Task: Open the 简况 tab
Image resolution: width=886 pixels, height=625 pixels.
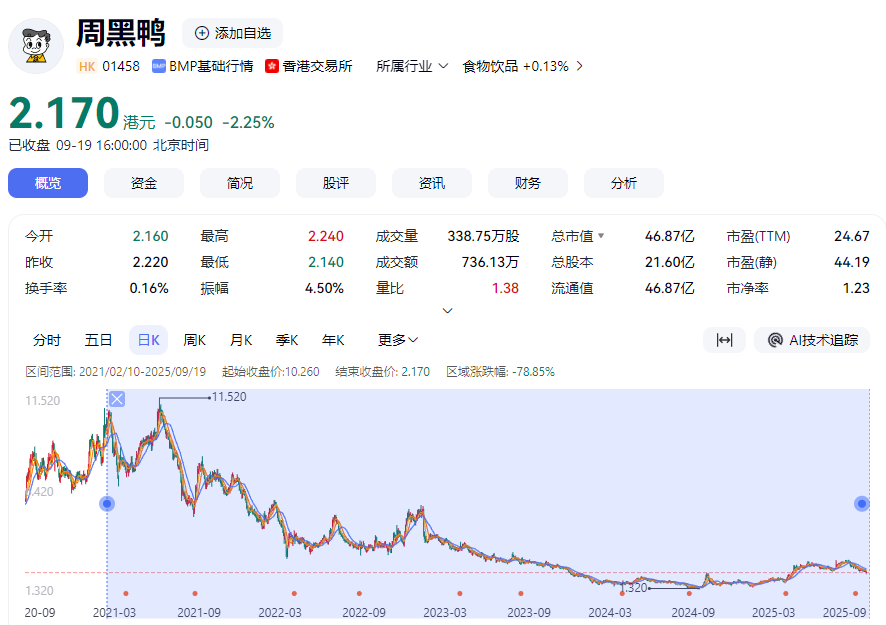Action: (x=240, y=183)
